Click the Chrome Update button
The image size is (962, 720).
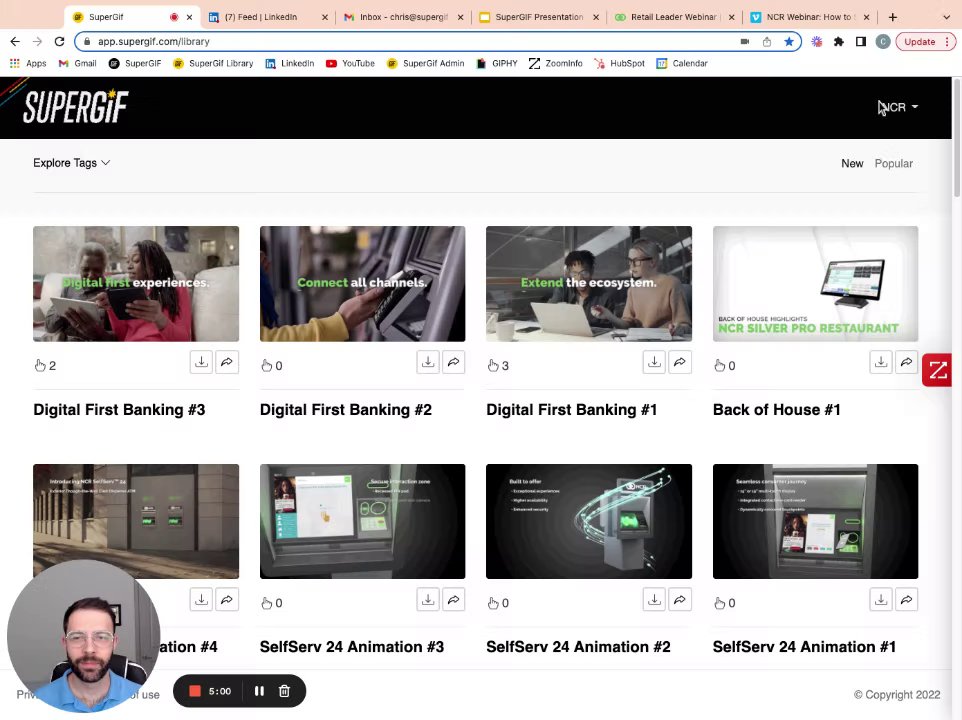pos(926,42)
